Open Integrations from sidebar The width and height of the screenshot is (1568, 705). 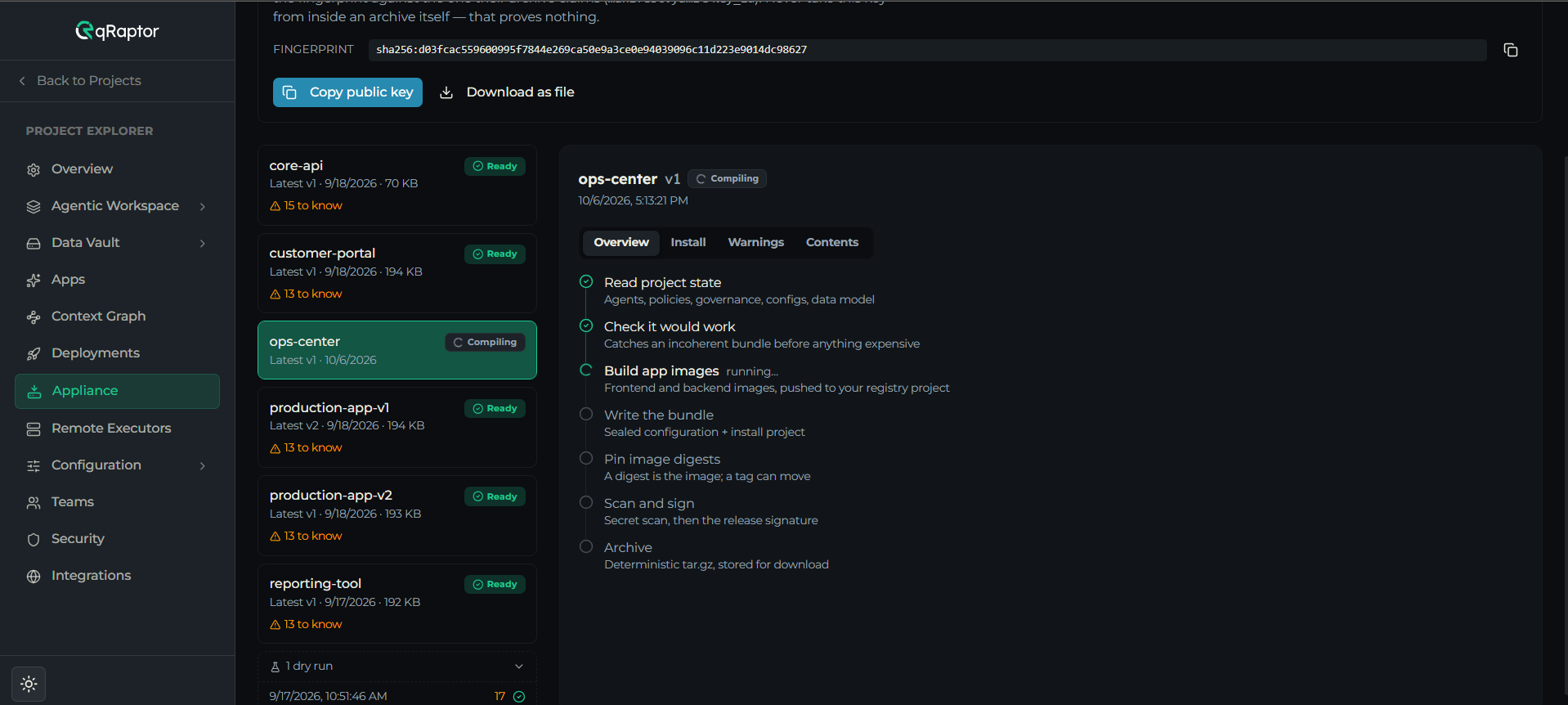coord(117,576)
